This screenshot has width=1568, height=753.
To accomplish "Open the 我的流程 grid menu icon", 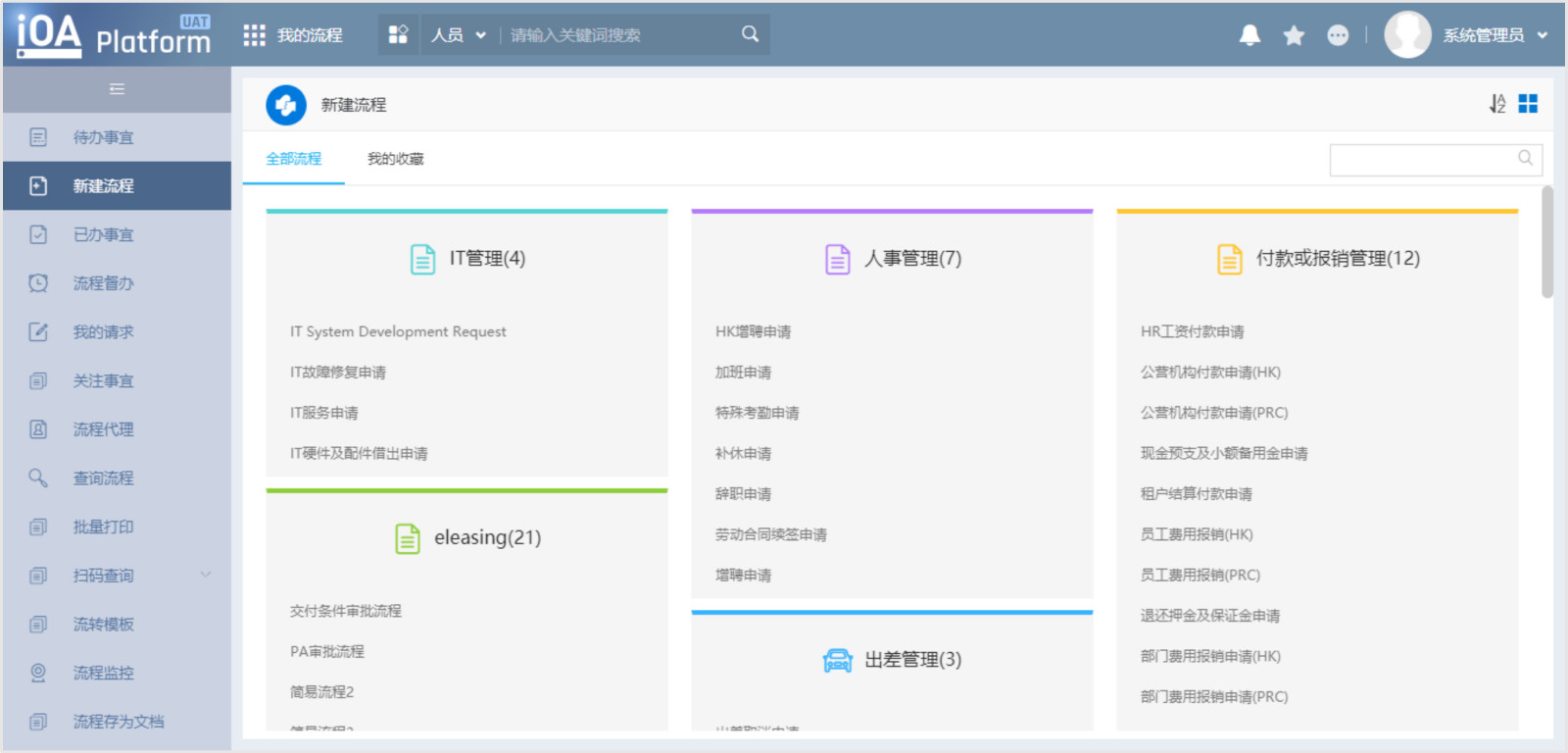I will tap(254, 35).
